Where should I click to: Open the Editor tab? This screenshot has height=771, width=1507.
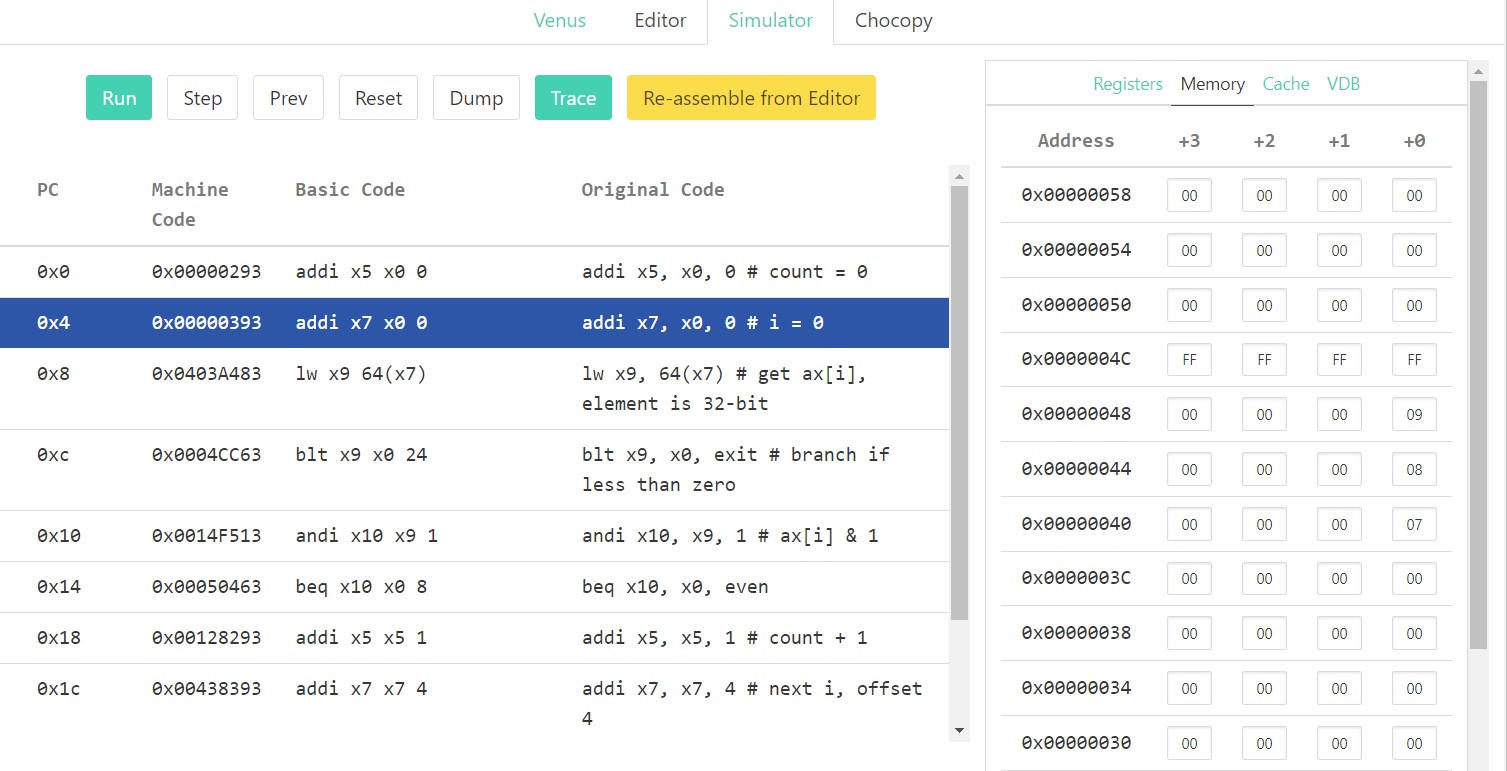click(660, 21)
